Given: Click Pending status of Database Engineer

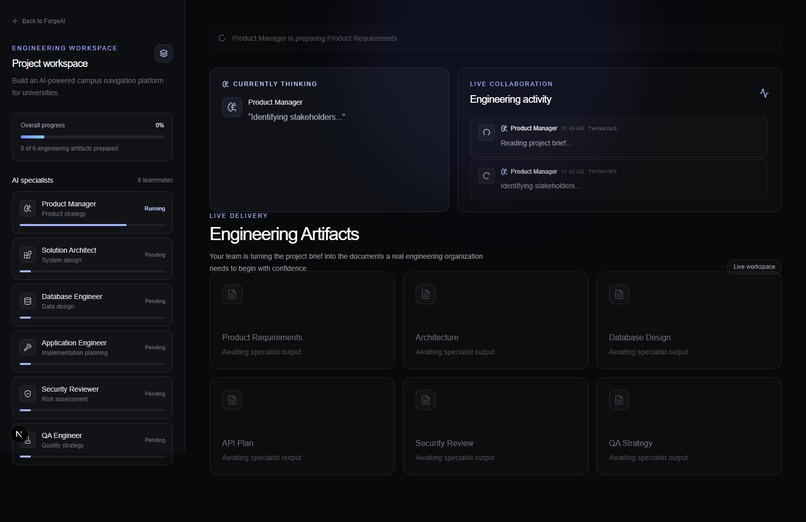Looking at the screenshot, I should 155,301.
